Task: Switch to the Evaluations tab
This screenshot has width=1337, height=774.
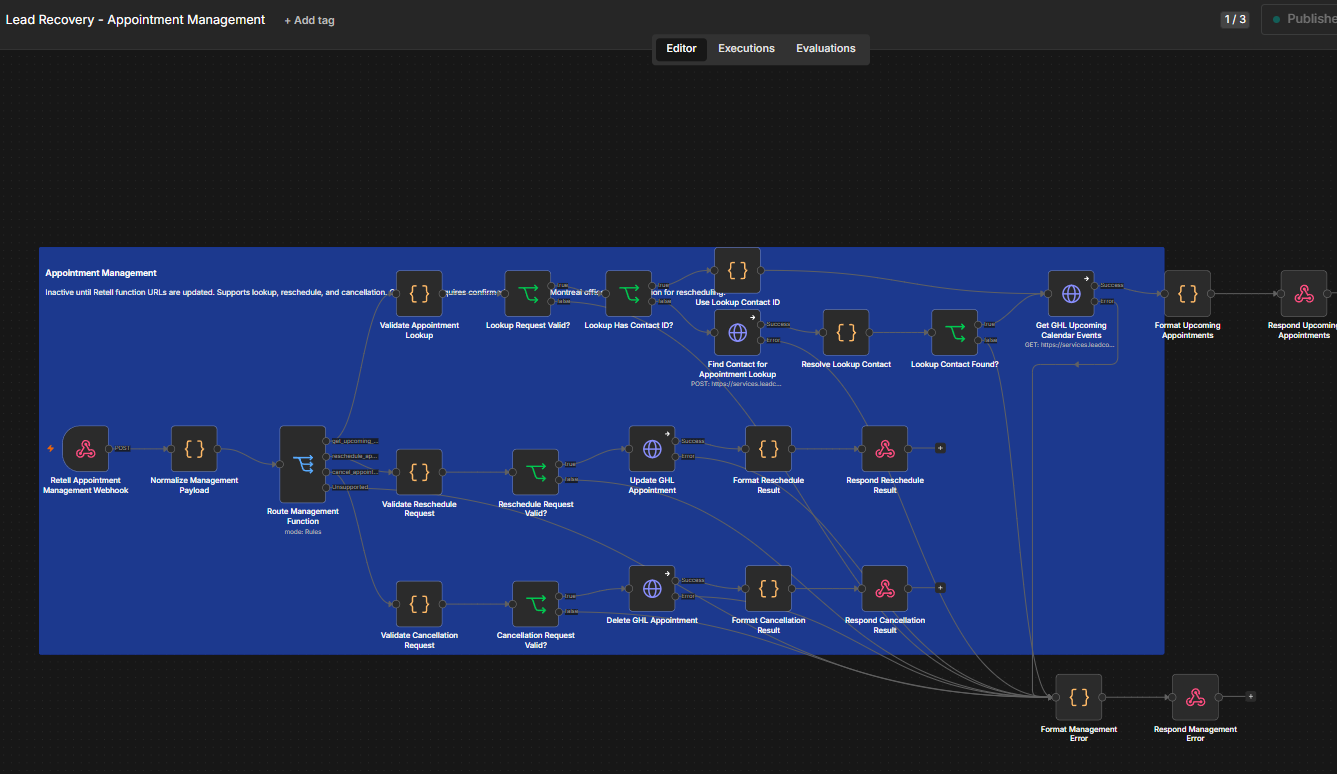Action: (x=826, y=48)
